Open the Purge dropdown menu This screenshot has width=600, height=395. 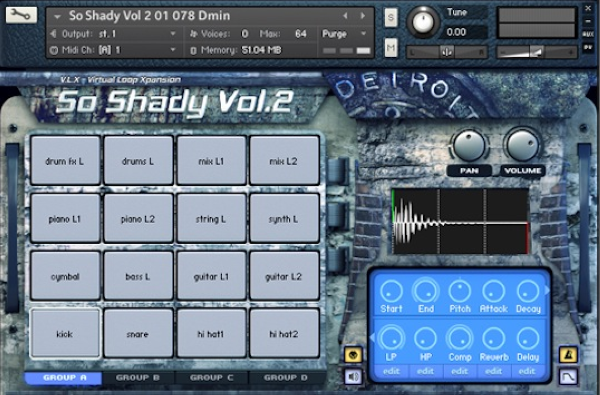(344, 34)
